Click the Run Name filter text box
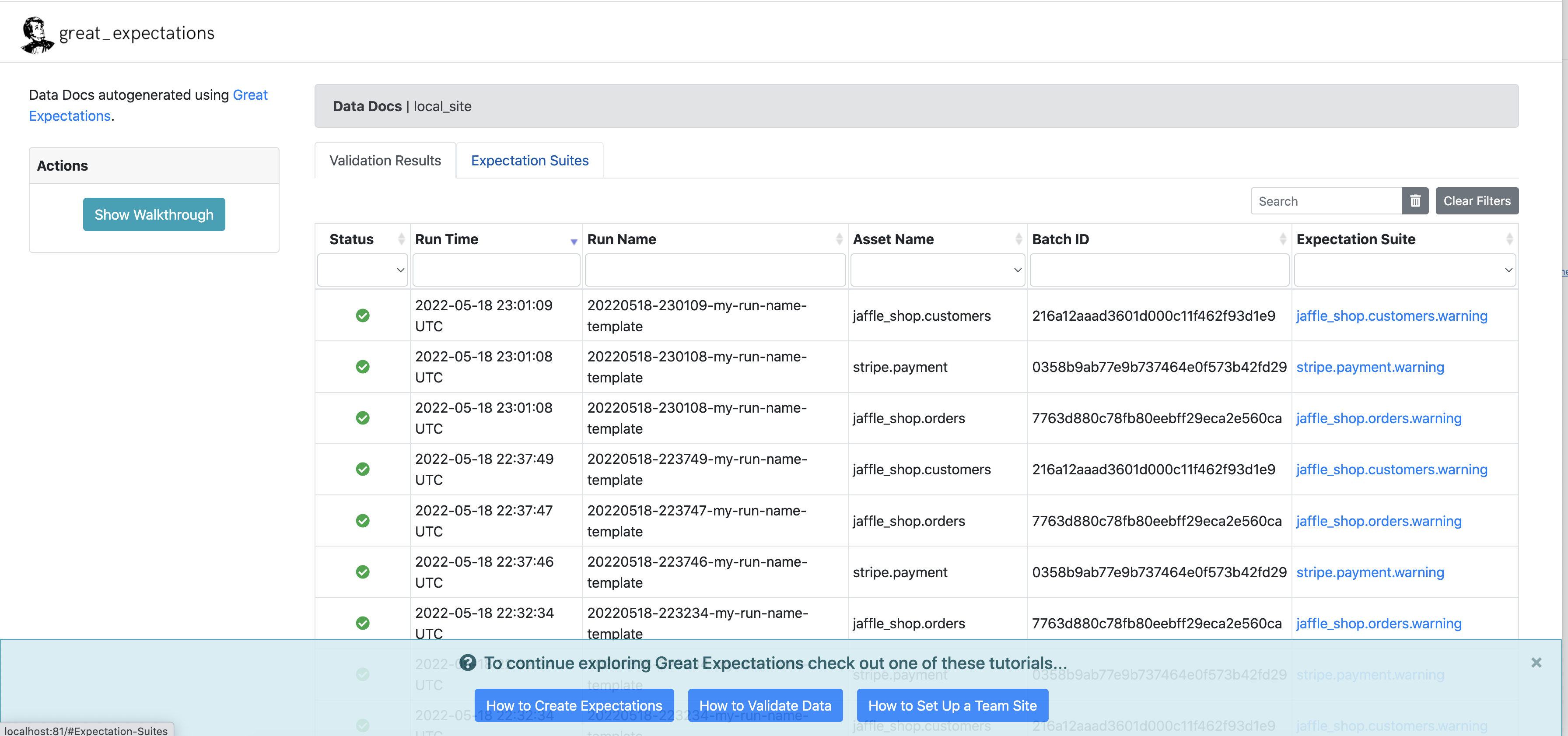Image resolution: width=1568 pixels, height=736 pixels. (x=714, y=270)
